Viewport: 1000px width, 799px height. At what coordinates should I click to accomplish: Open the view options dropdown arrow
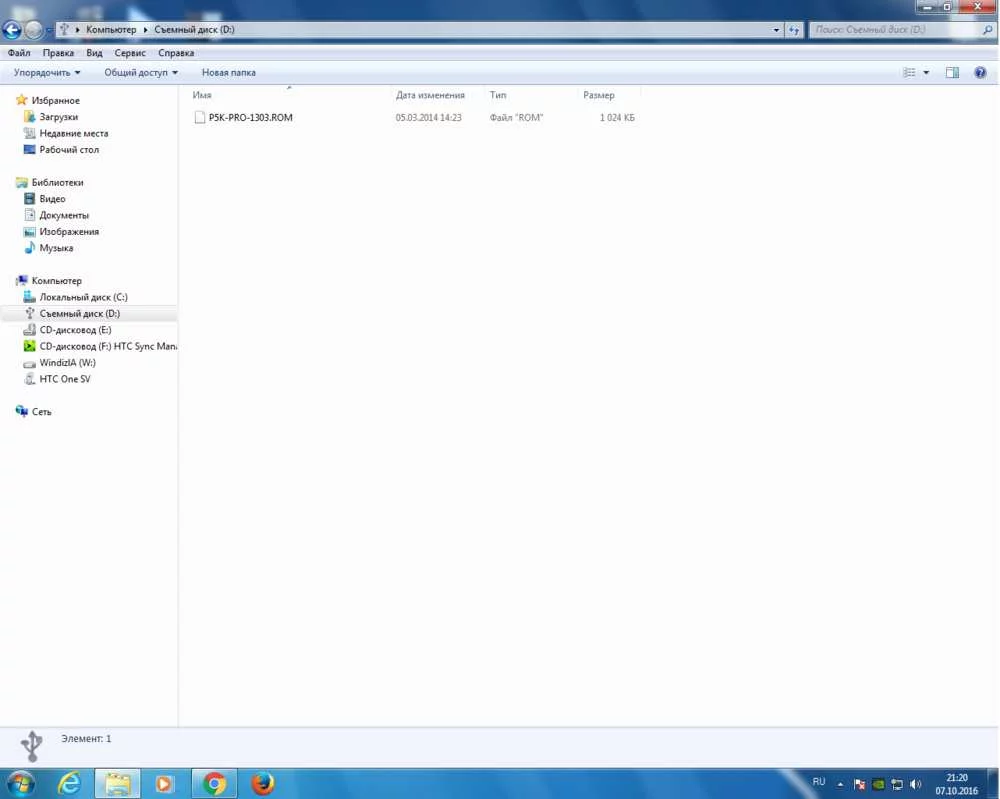926,73
